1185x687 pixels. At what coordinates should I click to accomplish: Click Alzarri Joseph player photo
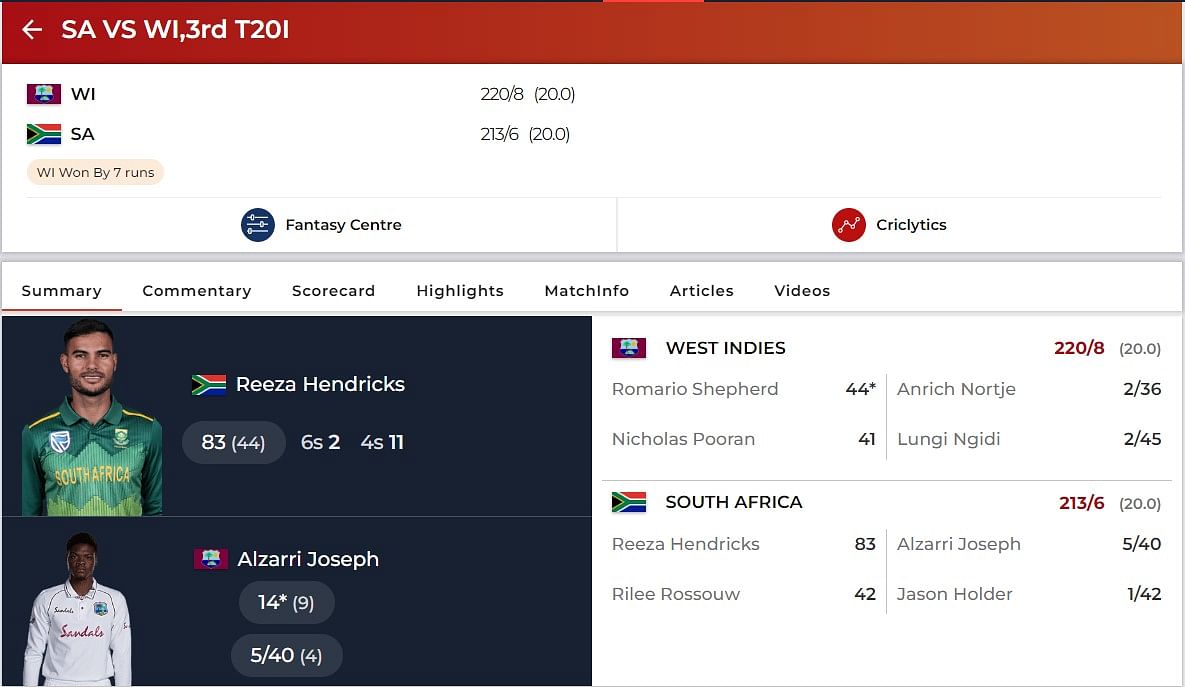coord(78,610)
